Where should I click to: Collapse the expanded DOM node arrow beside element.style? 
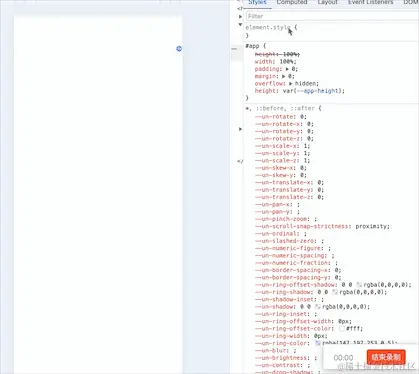pos(240,25)
